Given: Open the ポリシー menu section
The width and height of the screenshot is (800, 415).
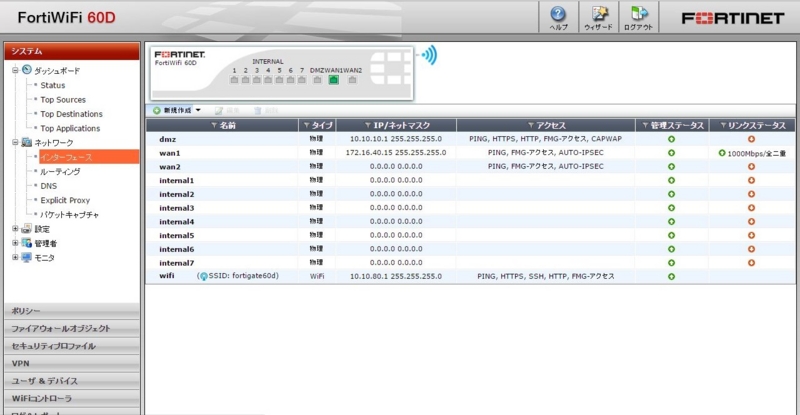Looking at the screenshot, I should tap(72, 310).
